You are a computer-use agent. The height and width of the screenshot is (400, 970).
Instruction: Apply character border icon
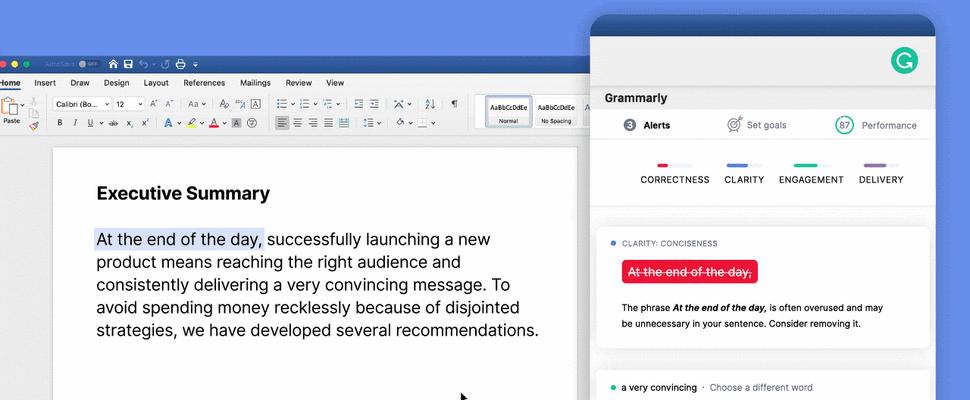pyautogui.click(x=255, y=104)
